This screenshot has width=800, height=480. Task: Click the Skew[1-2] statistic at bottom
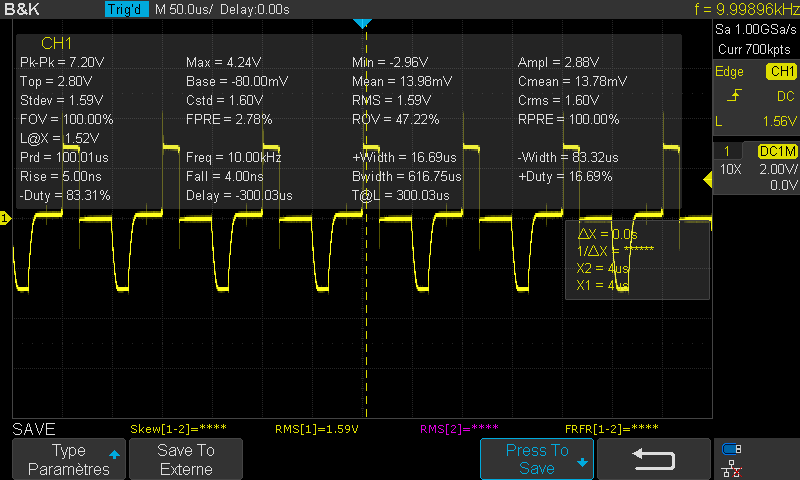coord(178,428)
